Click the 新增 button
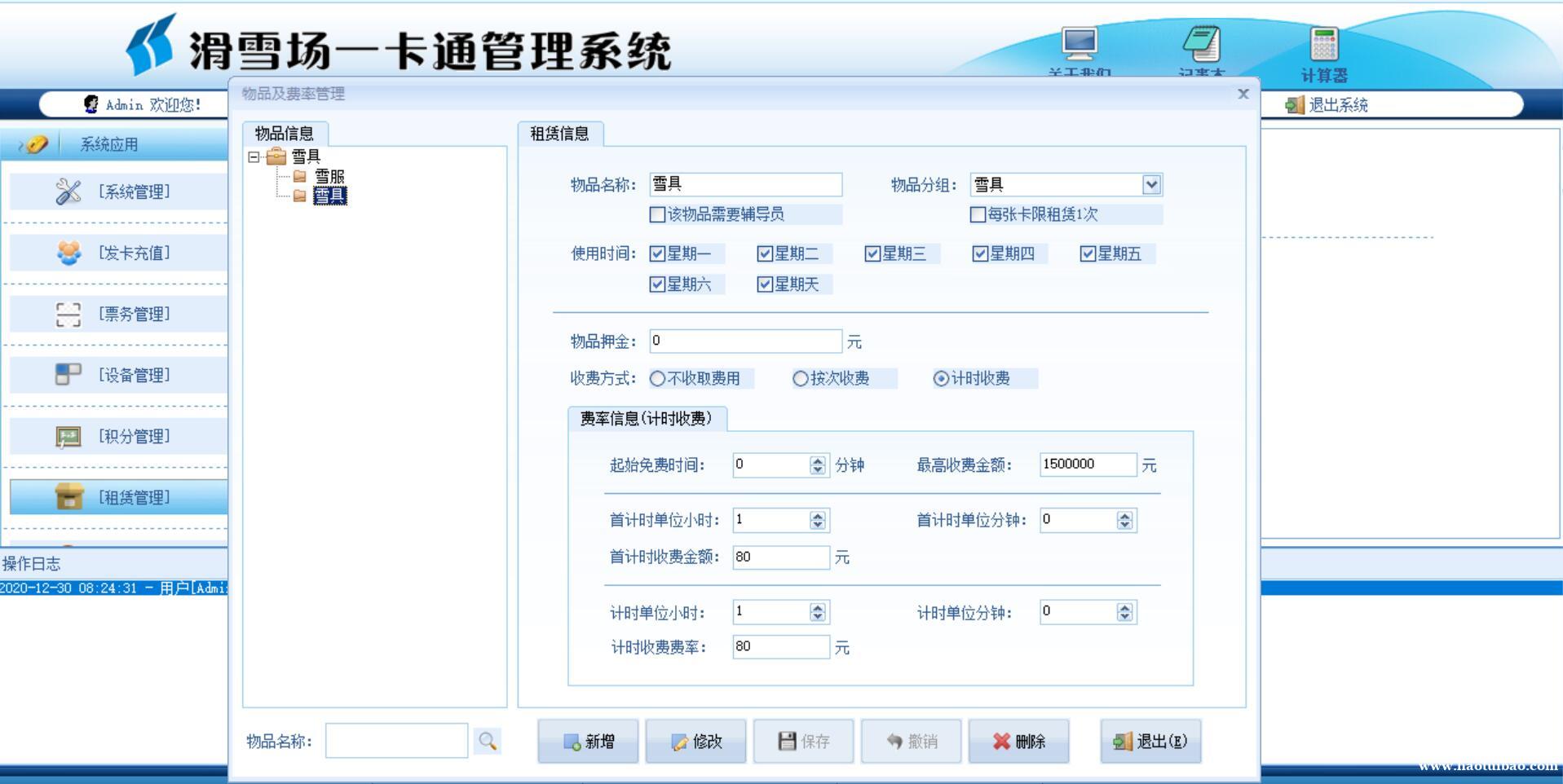The image size is (1563, 784). (x=588, y=741)
